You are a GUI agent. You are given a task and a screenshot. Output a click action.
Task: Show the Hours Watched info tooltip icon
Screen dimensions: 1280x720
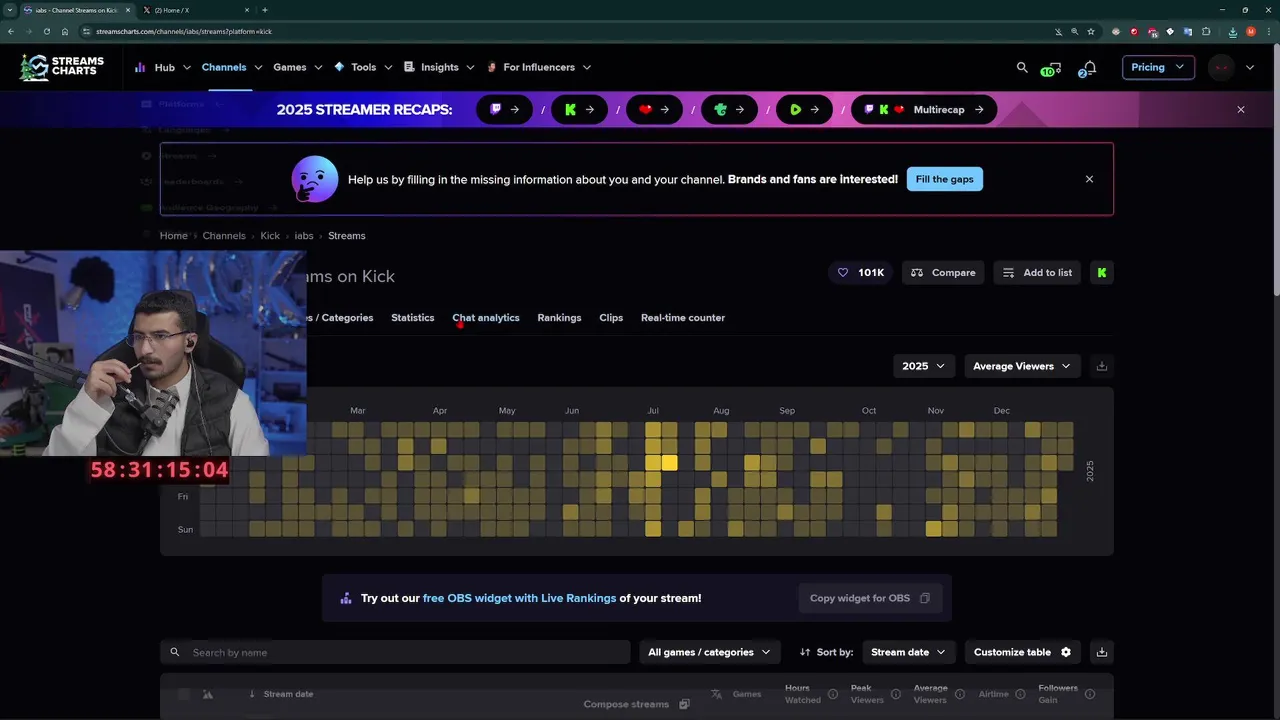point(833,694)
